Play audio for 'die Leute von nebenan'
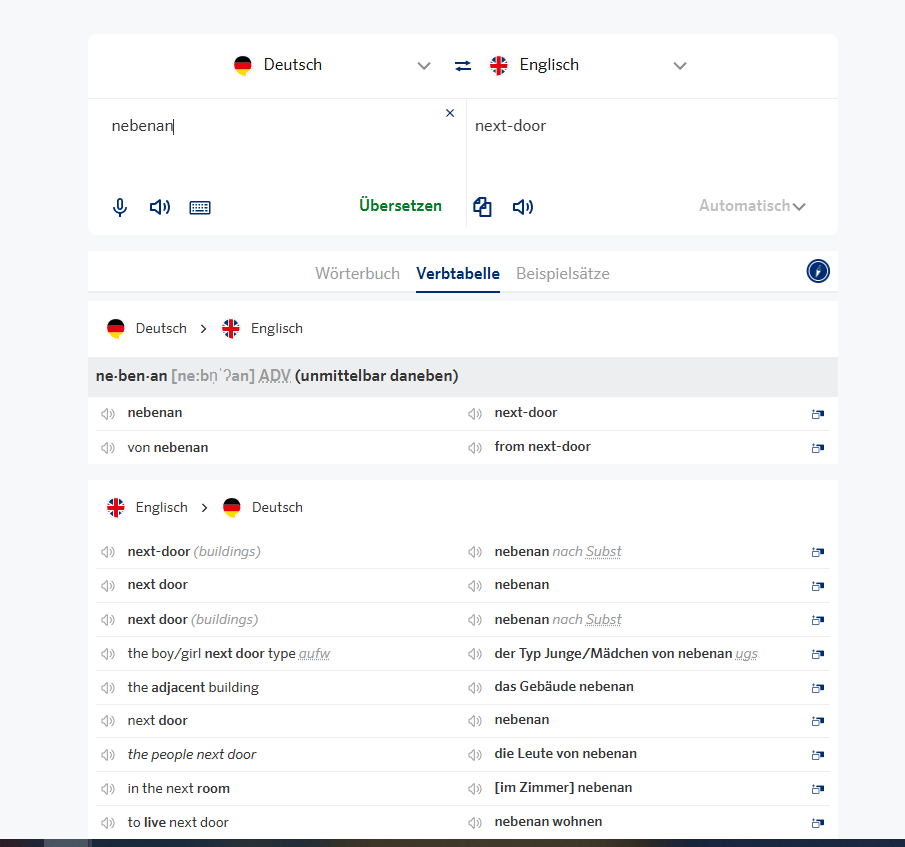Viewport: 905px width, 847px height. [x=475, y=755]
